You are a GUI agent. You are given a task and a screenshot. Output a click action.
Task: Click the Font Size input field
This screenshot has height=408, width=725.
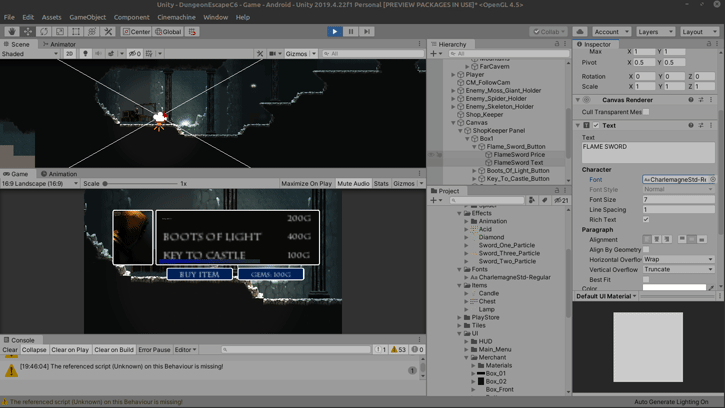coord(678,199)
